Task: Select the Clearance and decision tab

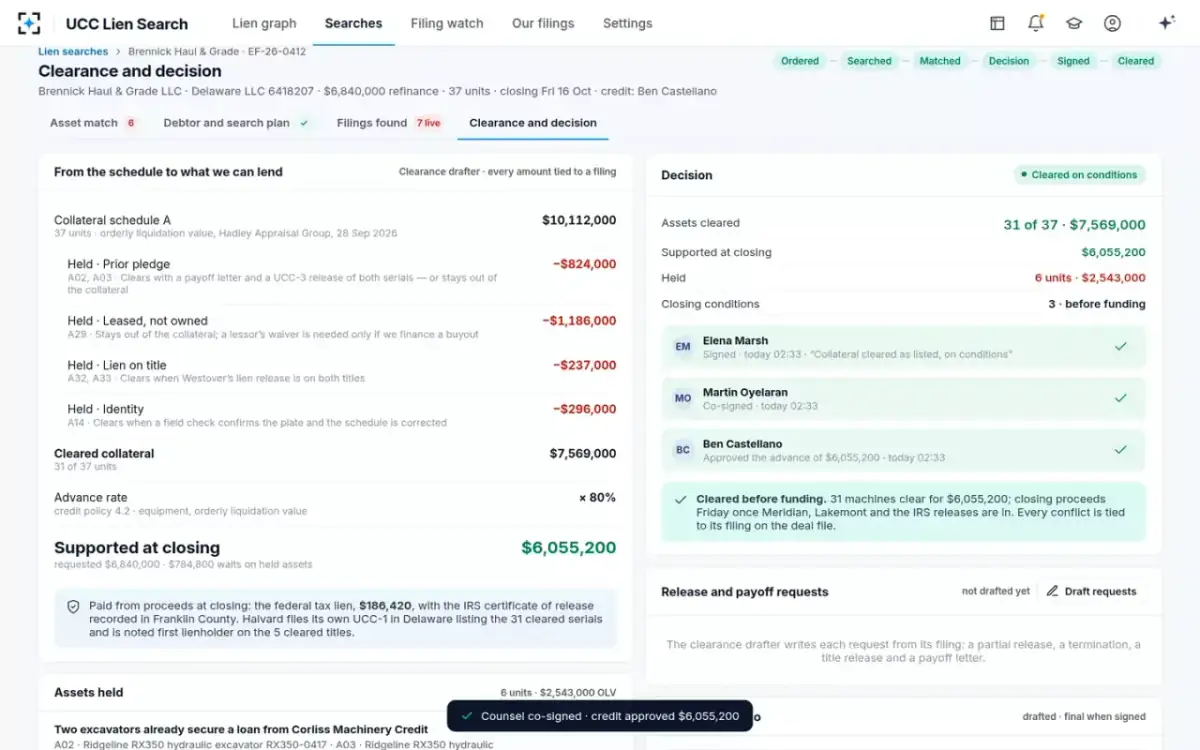Action: 533,123
